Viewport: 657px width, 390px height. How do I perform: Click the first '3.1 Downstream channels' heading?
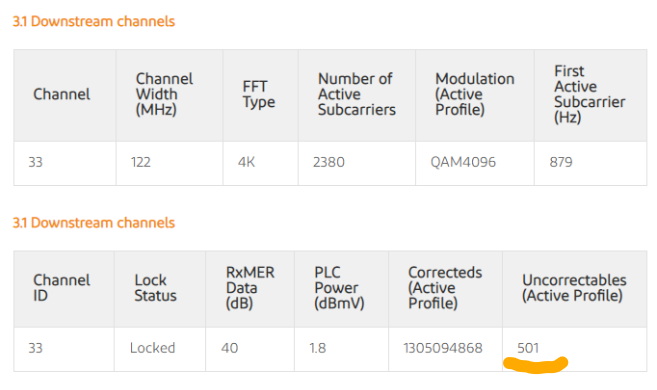tap(93, 21)
